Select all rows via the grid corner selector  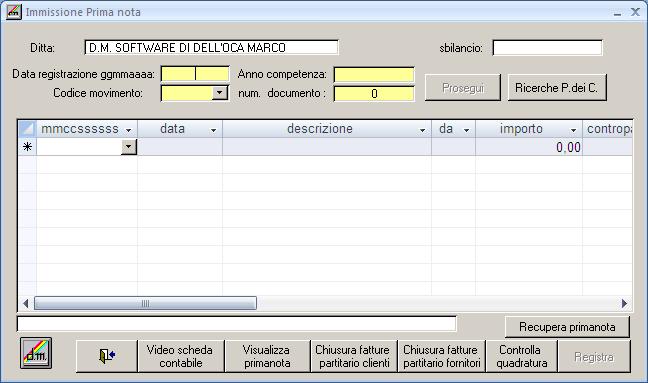pyautogui.click(x=27, y=128)
